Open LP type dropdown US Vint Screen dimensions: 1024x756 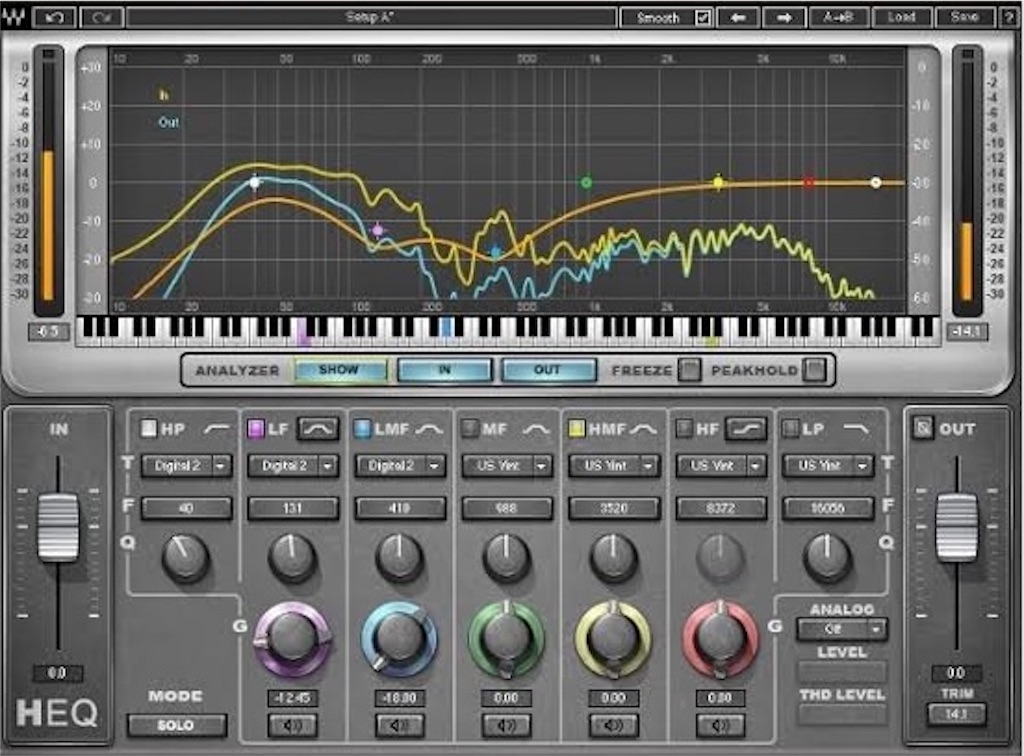(x=828, y=465)
